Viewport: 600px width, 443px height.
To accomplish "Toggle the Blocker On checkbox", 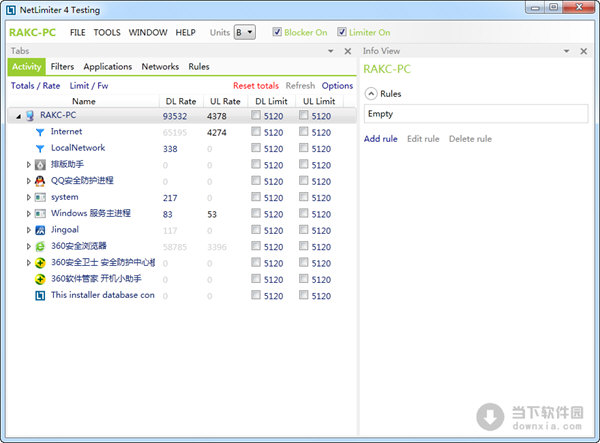I will click(277, 32).
